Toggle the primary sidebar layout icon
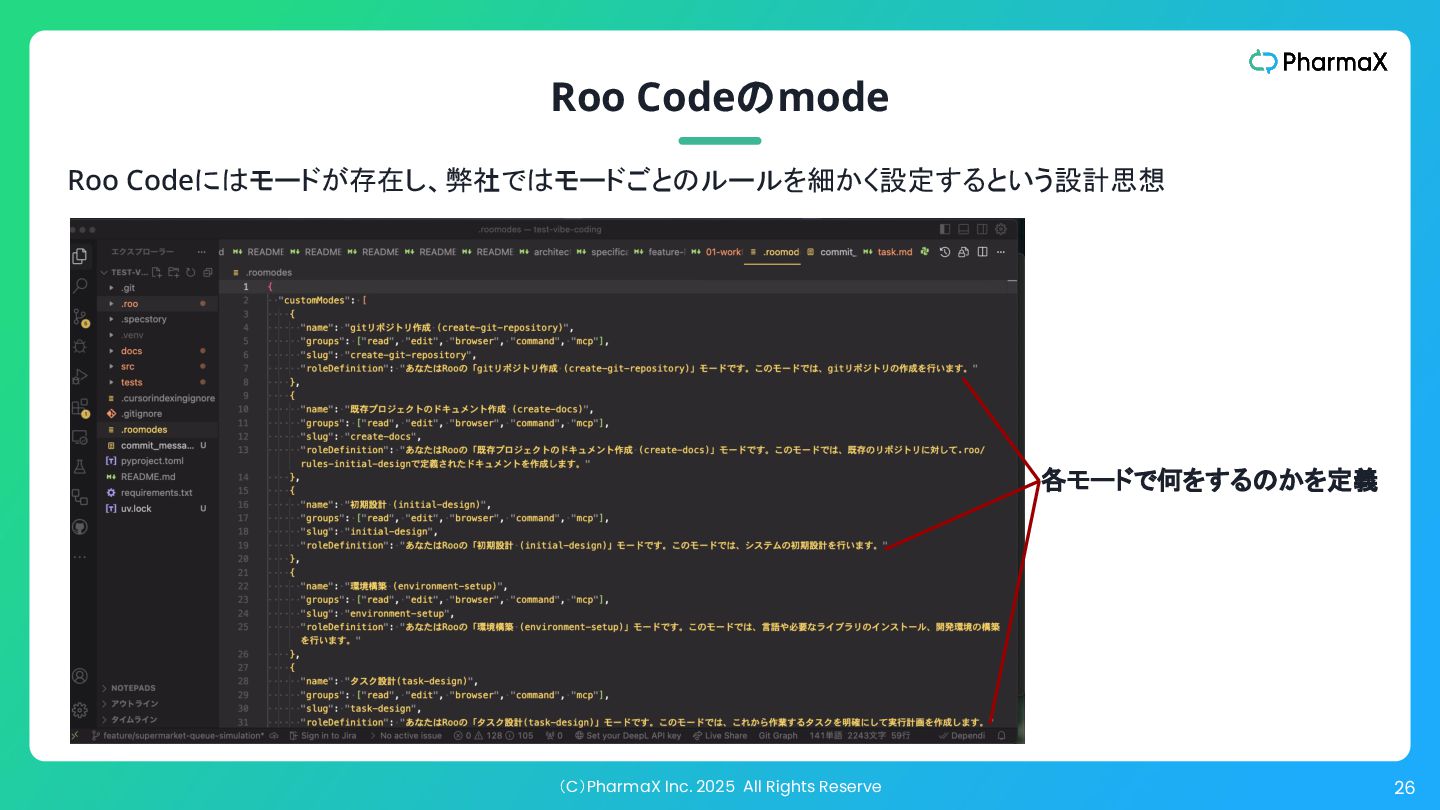Image resolution: width=1440 pixels, height=810 pixels. [945, 229]
